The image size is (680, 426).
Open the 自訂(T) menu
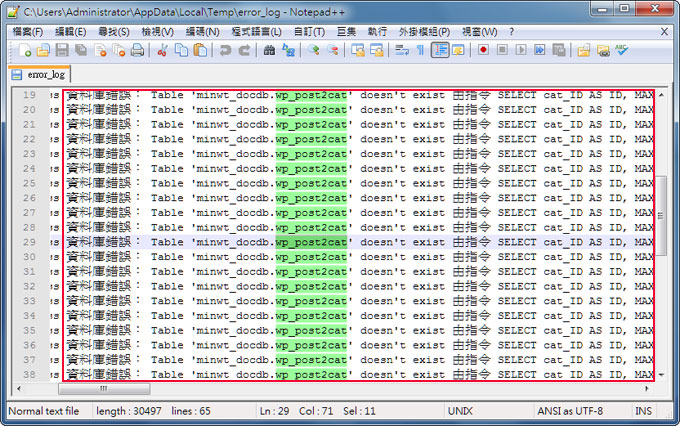(309, 32)
